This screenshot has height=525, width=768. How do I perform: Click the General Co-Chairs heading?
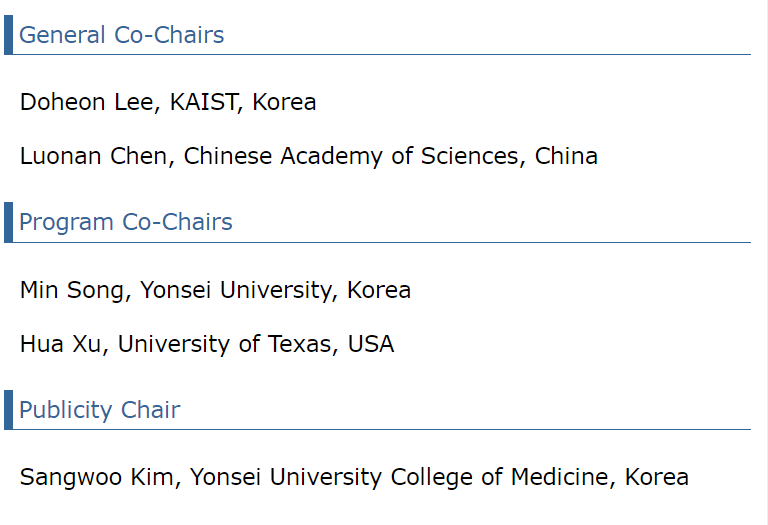tap(121, 35)
